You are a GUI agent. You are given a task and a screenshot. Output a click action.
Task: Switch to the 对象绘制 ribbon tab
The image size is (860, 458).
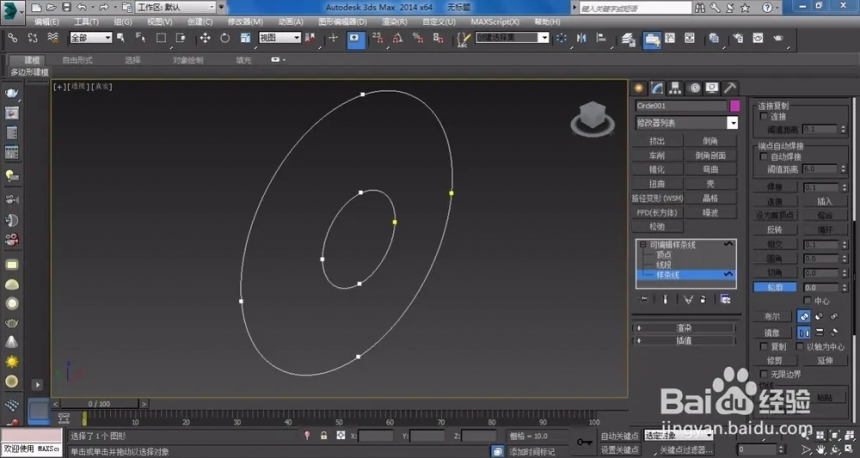(188, 60)
